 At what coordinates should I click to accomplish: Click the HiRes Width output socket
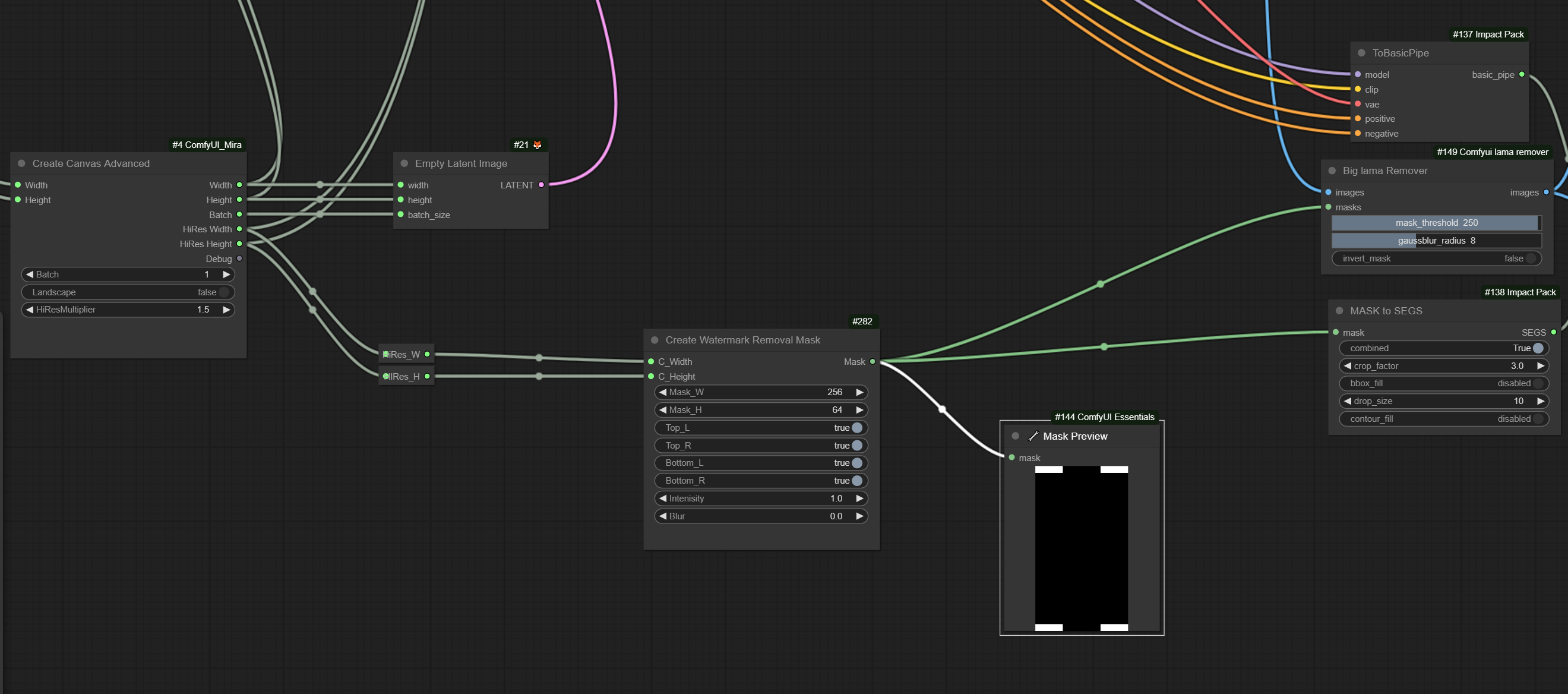point(239,229)
